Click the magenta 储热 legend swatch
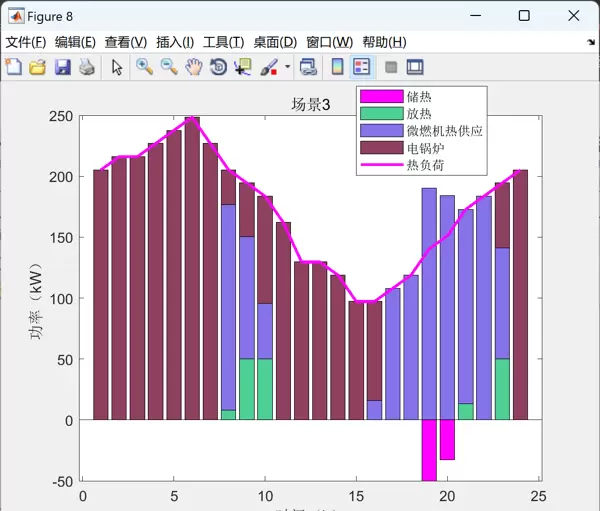Image resolution: width=600 pixels, height=511 pixels. (380, 97)
